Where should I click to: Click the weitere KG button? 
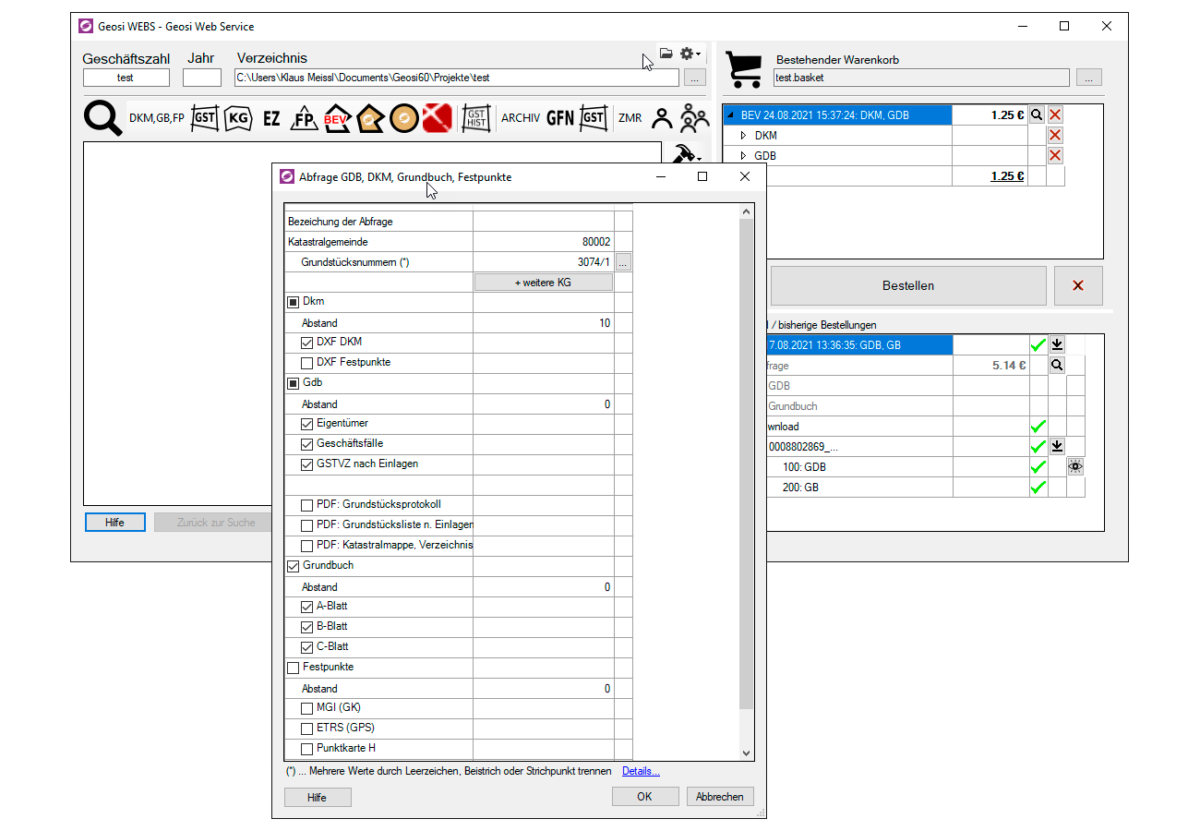coord(543,281)
